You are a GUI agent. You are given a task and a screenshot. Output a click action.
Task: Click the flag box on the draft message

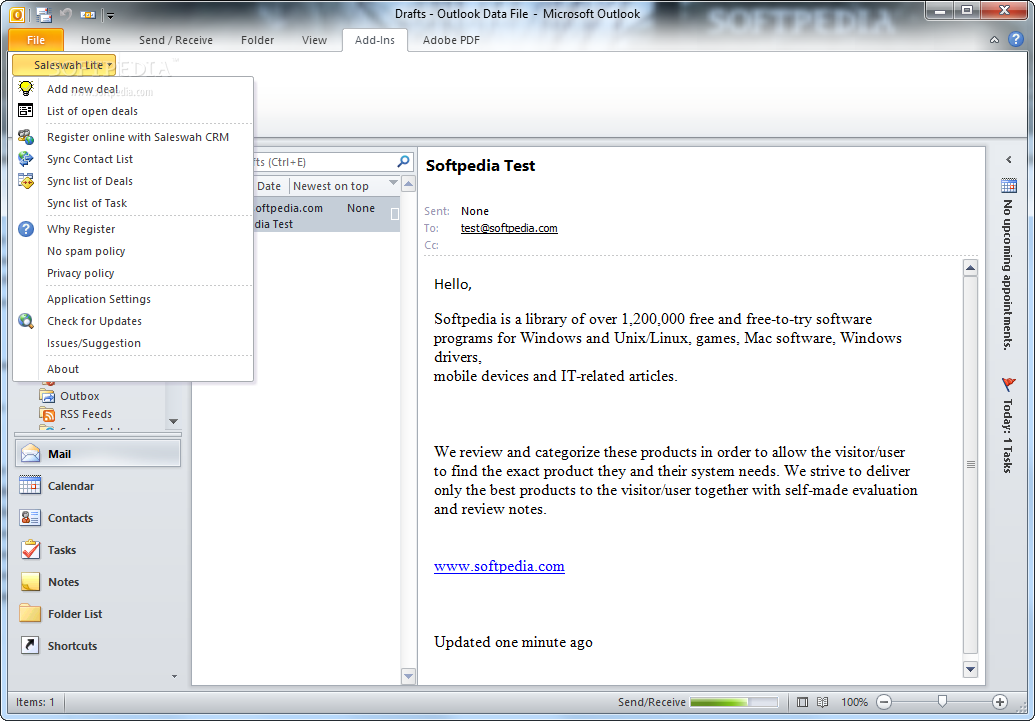395,214
